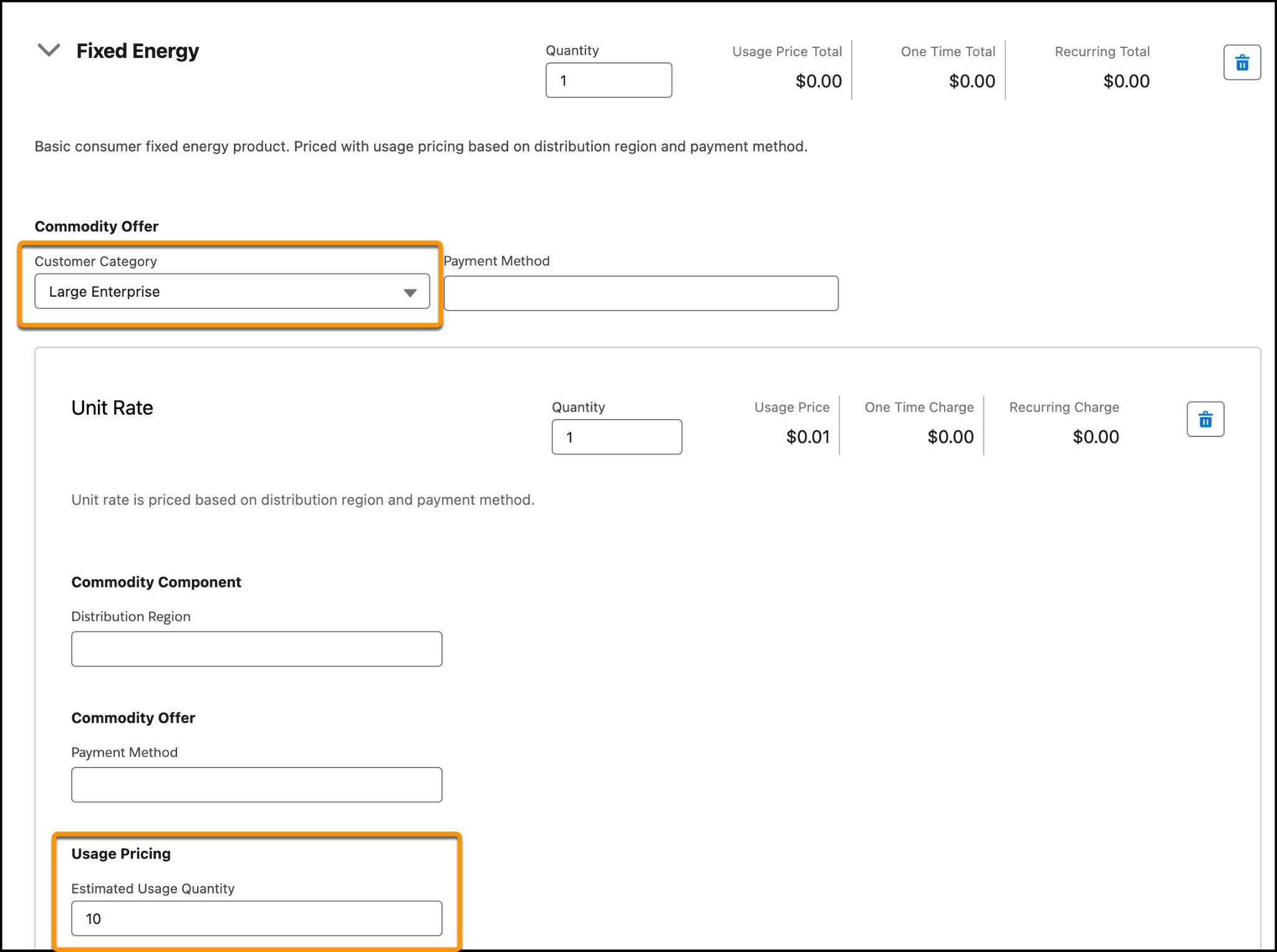Click the Distribution Region label
This screenshot has height=952, width=1277.
click(x=131, y=617)
